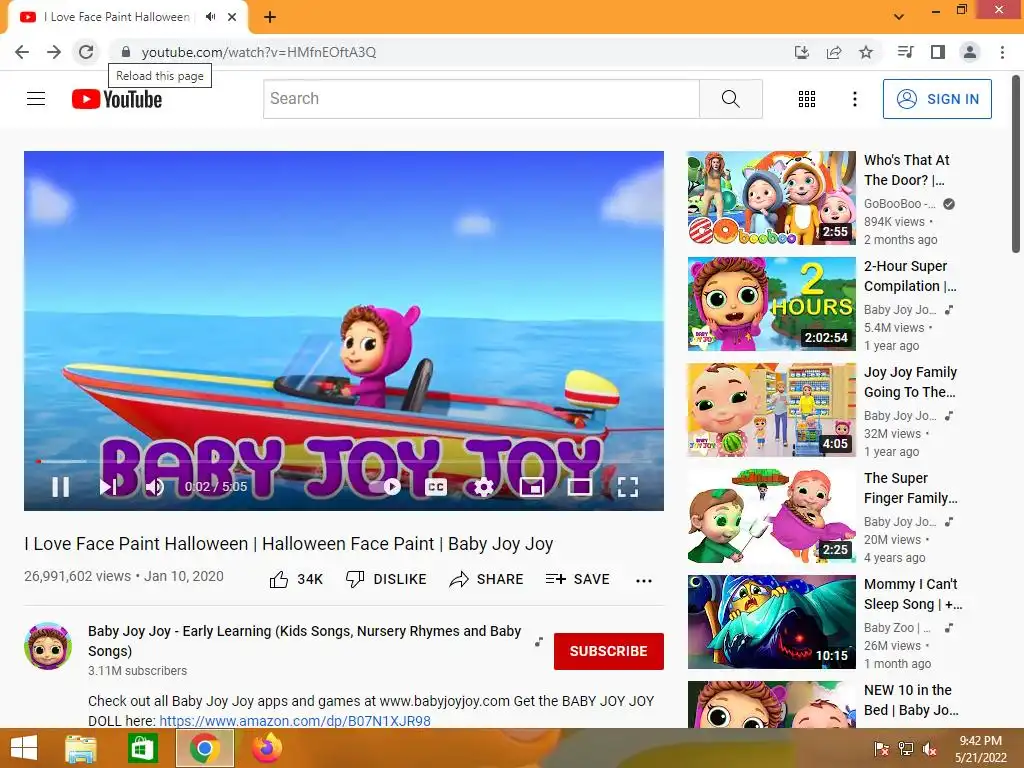
Task: Select Mommy I Can't Sleep Song title
Action: 913,594
